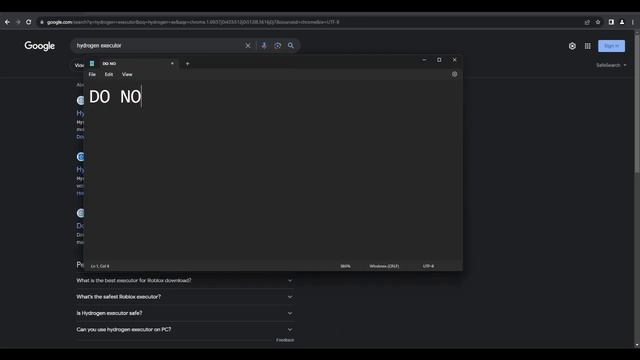This screenshot has width=640, height=360.
Task: Open the Notepad Edit menu
Action: pyautogui.click(x=109, y=74)
